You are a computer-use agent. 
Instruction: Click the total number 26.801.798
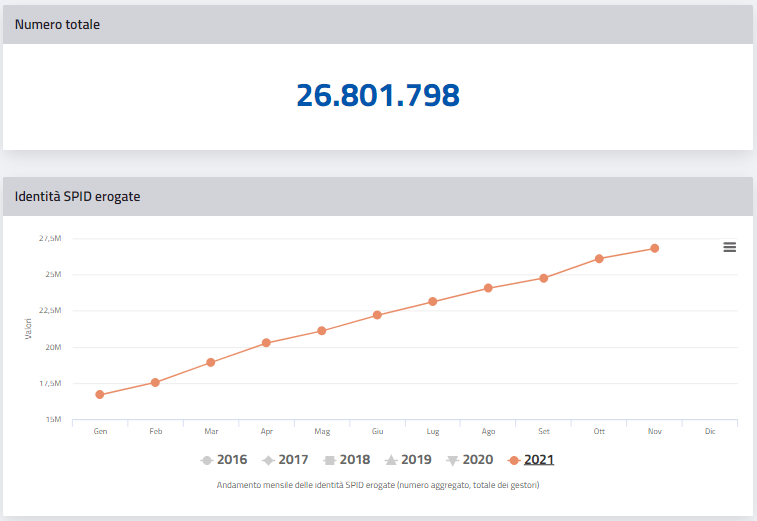[x=378, y=95]
